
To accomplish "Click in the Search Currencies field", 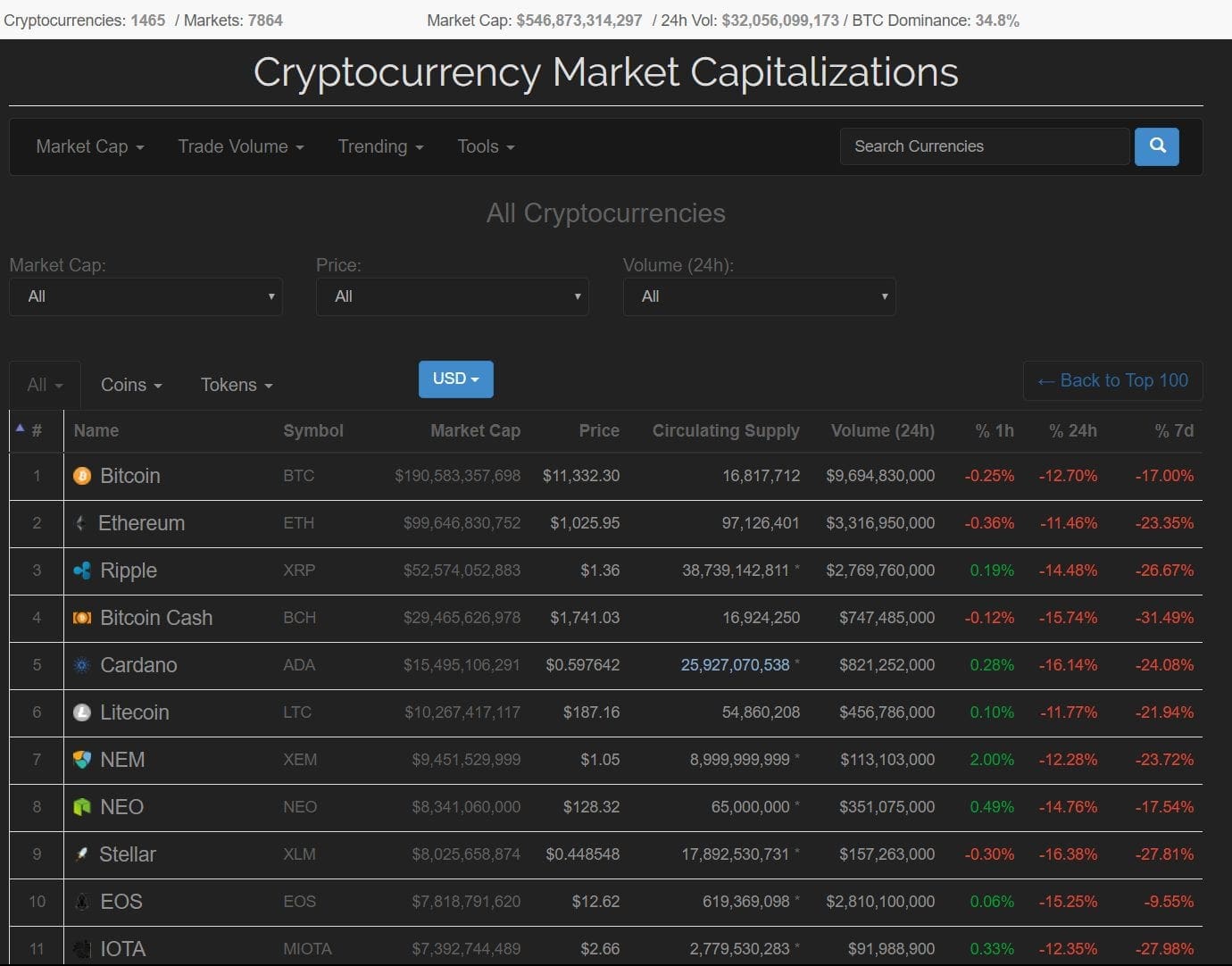I will tap(985, 146).
